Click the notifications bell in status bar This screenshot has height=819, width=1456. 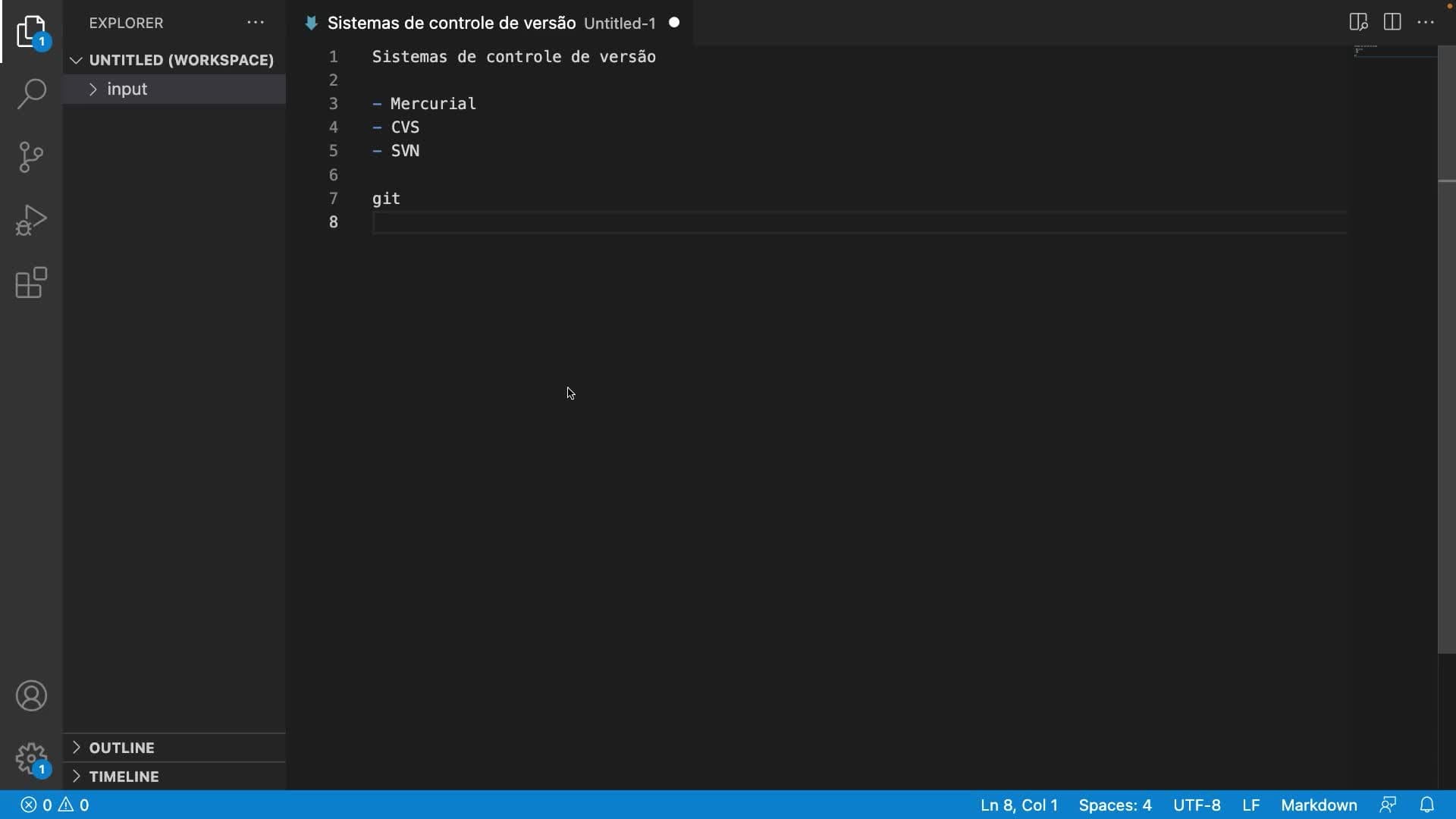pos(1427,805)
